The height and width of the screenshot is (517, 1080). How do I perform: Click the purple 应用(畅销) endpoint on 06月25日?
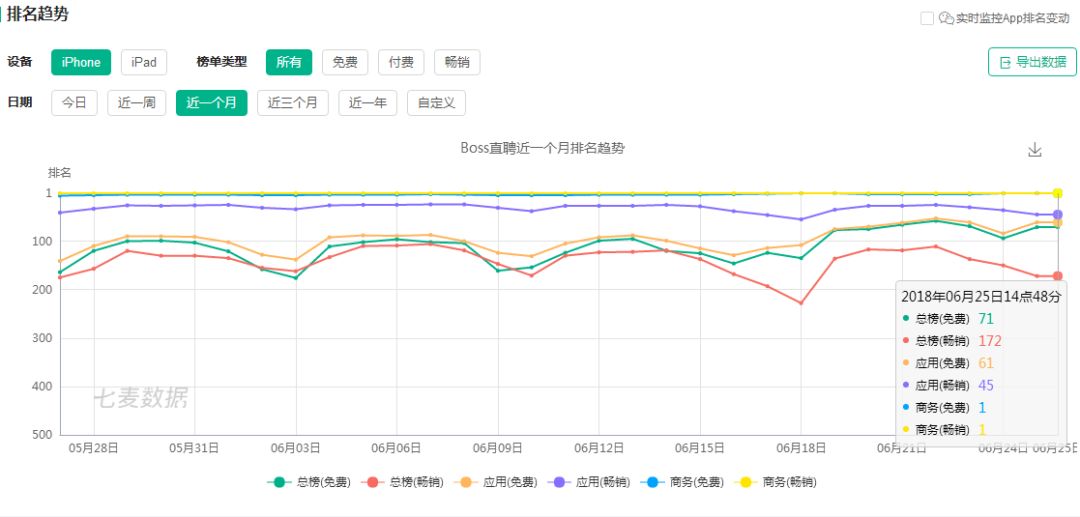(1057, 215)
